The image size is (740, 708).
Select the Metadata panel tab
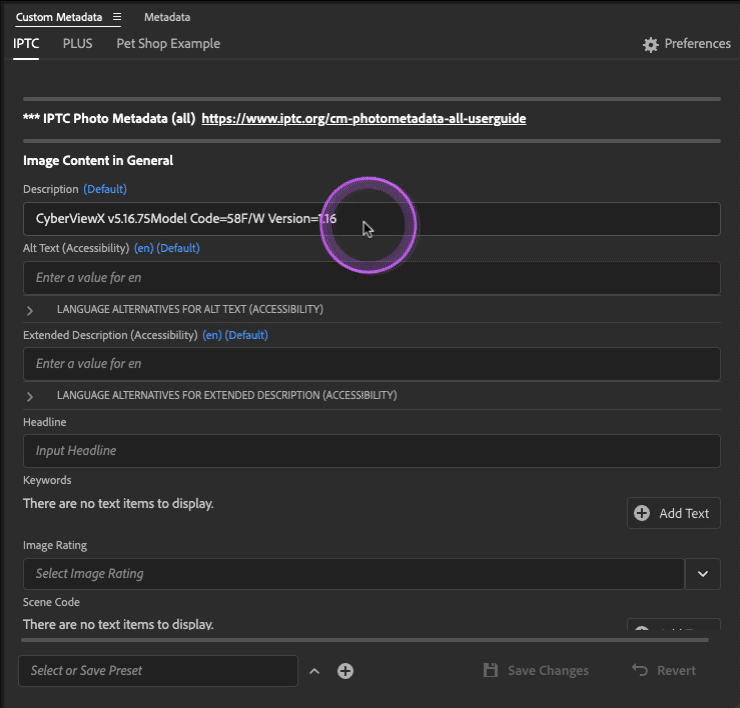(167, 18)
